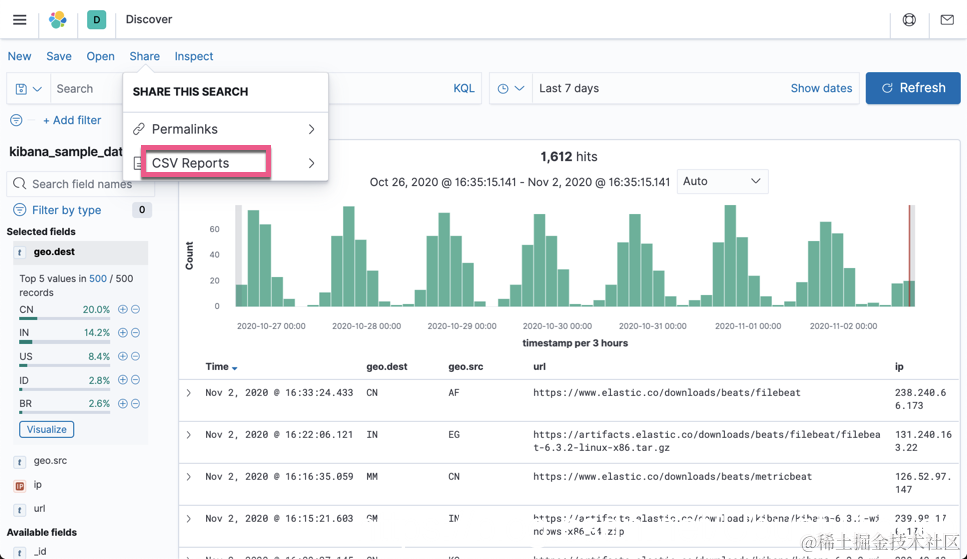967x559 pixels.
Task: Click Show dates link
Action: pos(821,88)
